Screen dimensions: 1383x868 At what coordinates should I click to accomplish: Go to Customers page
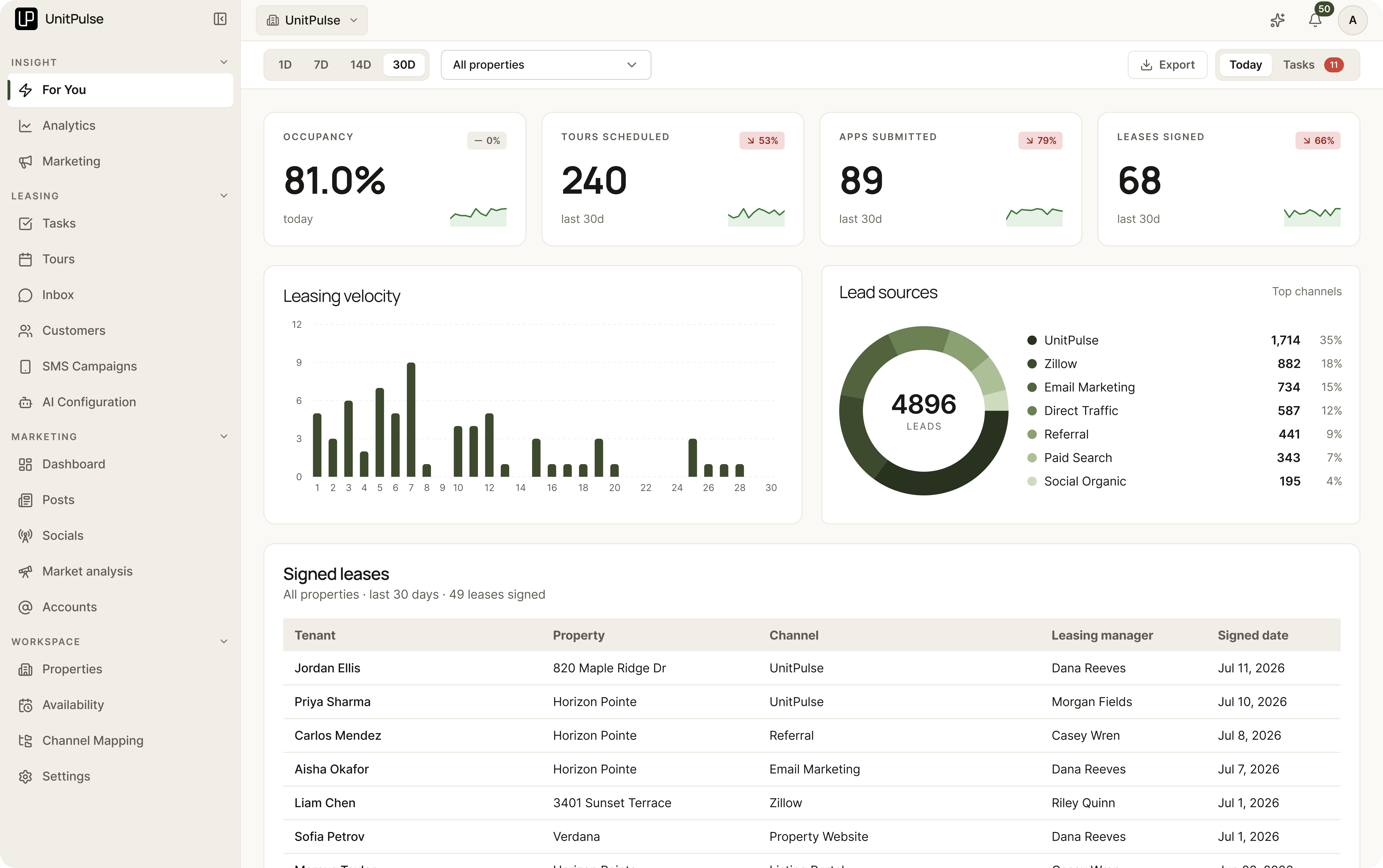tap(121, 331)
